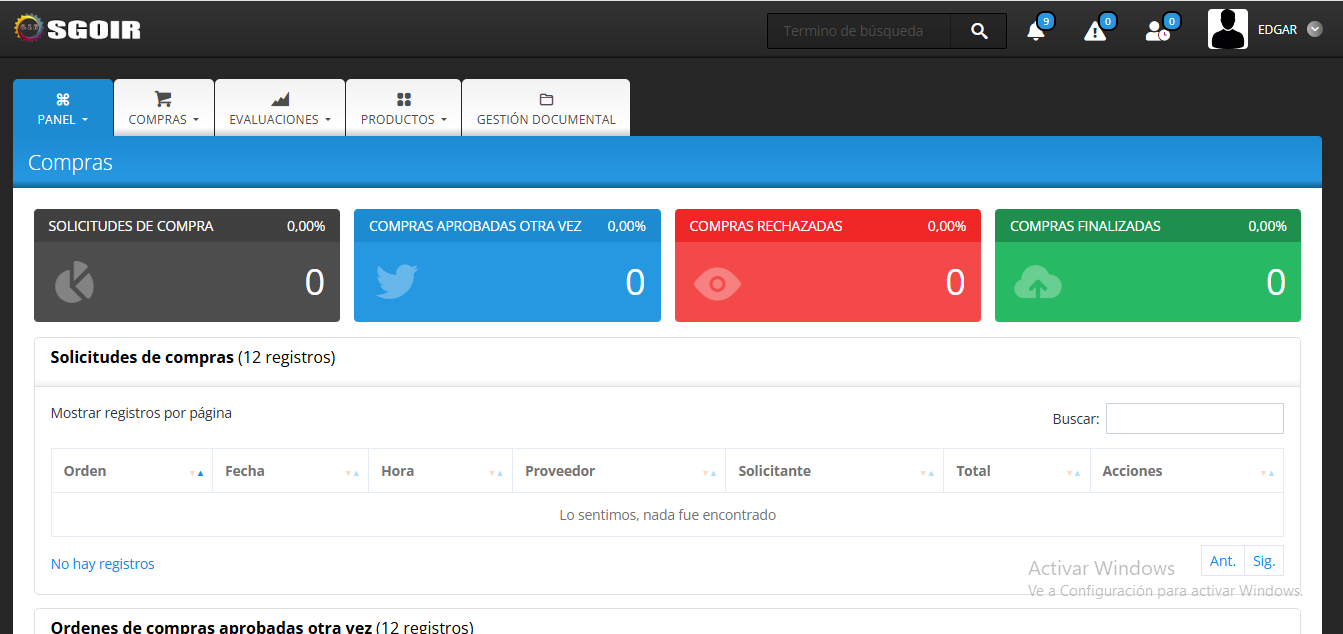Click the cloud upload icon in Compras Finalizadas
This screenshot has width=1343, height=634.
[1037, 284]
